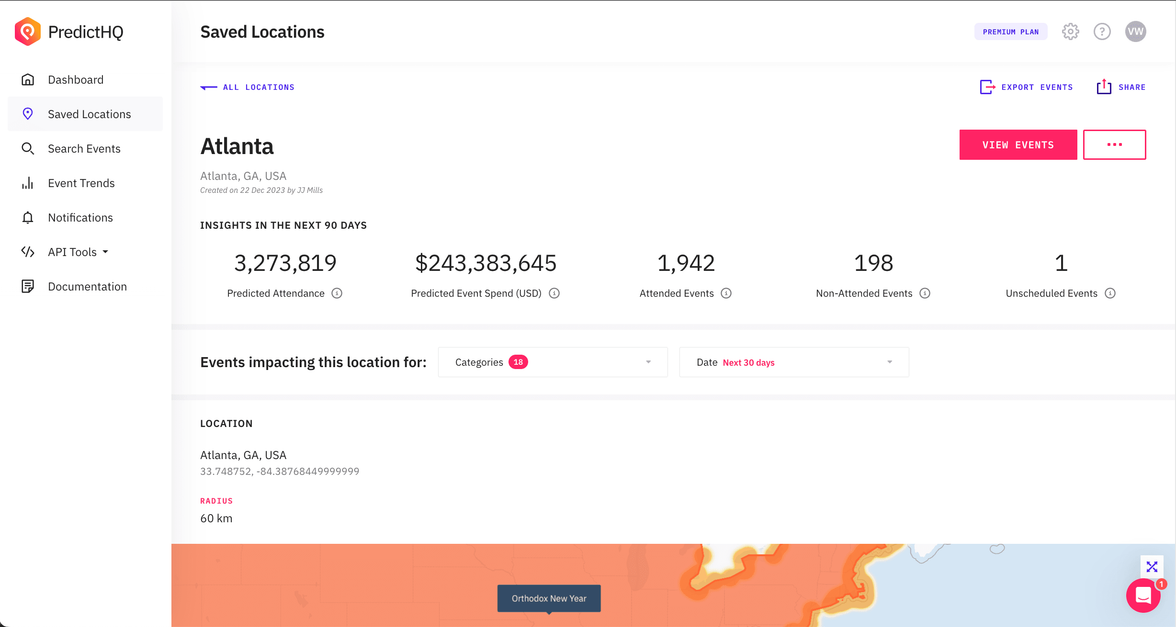The image size is (1176, 627).
Task: Click Export Events
Action: [x=1026, y=88]
